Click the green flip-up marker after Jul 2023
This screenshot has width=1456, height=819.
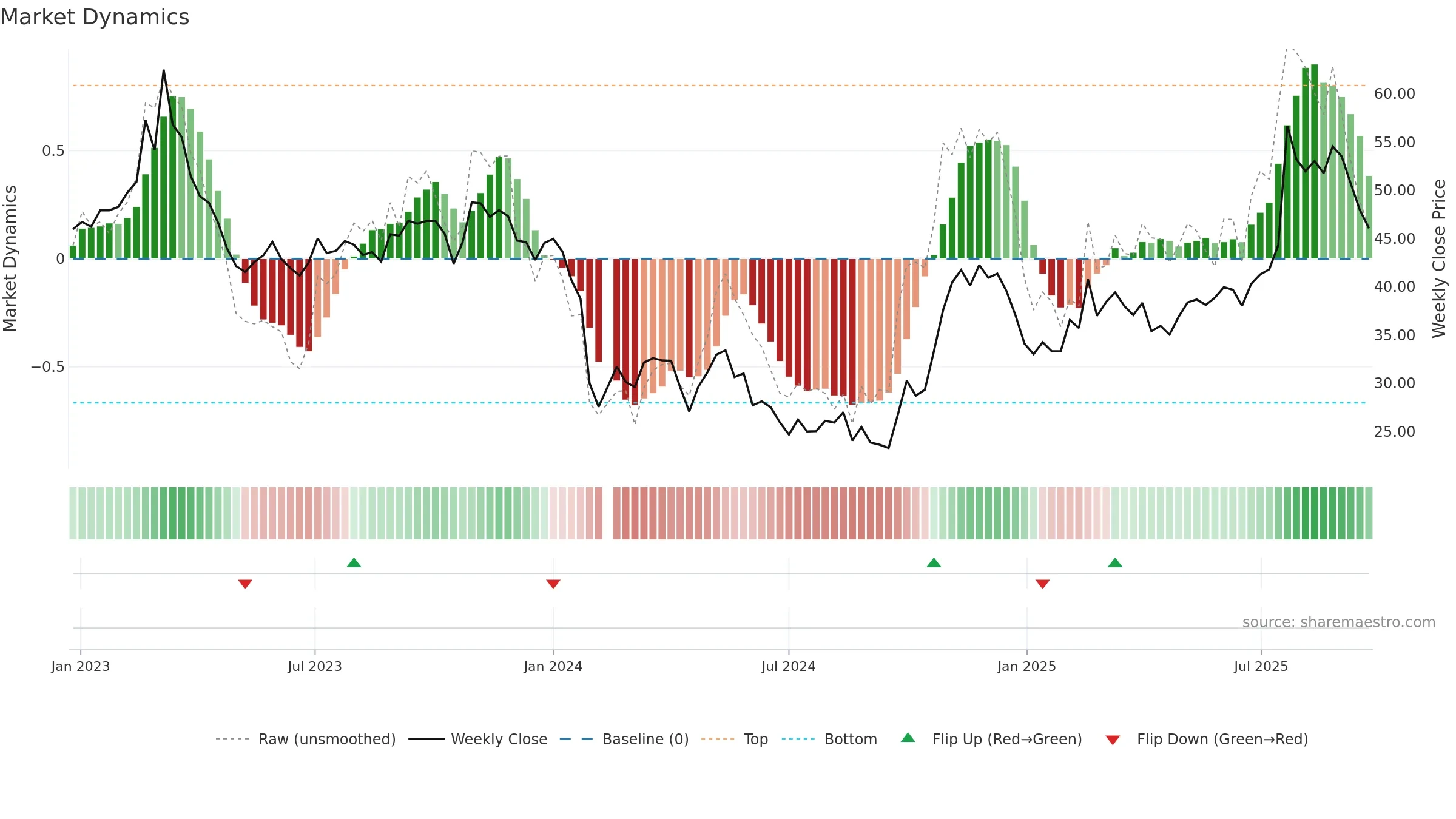pyautogui.click(x=354, y=562)
